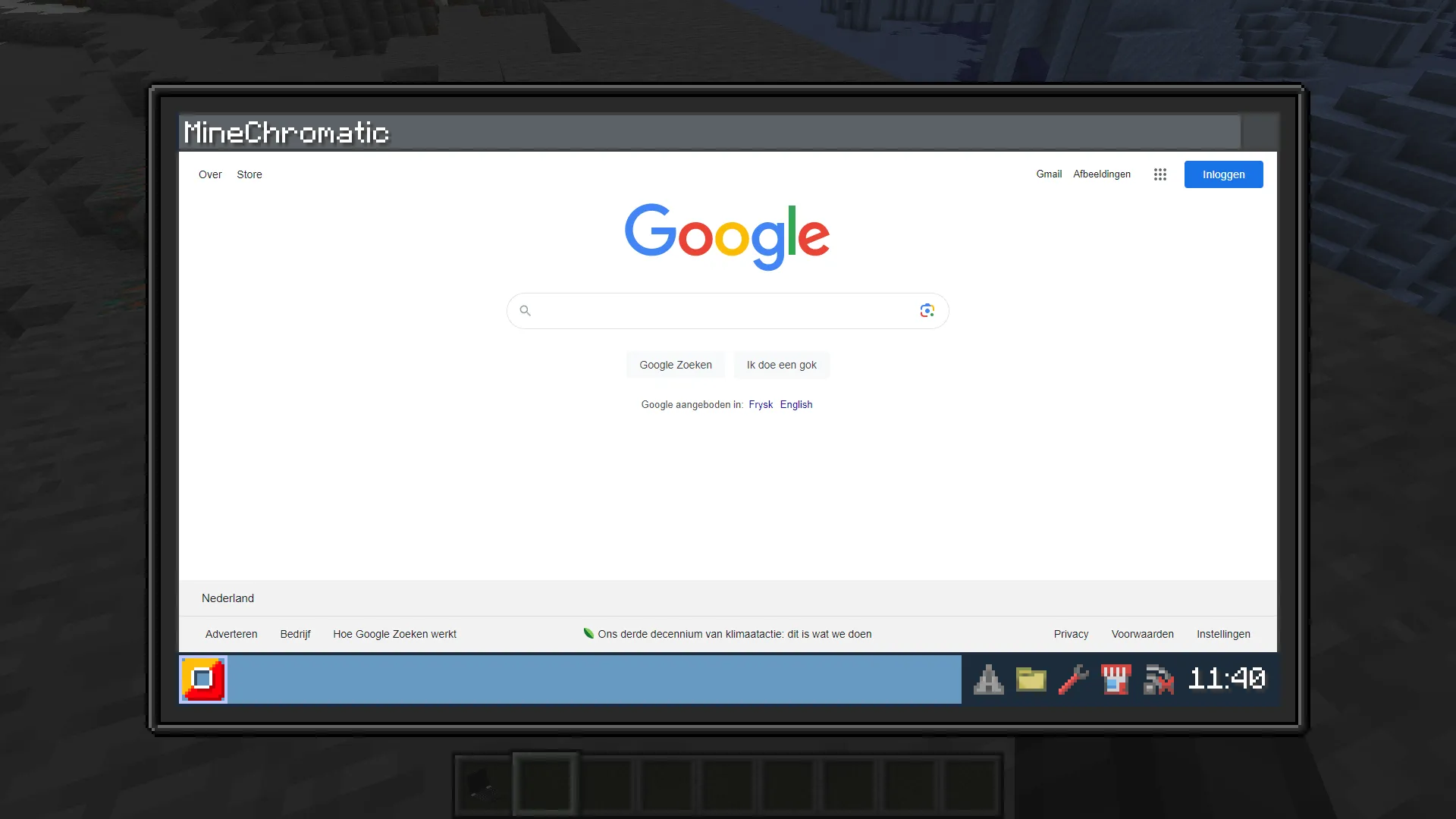Open the Over menu item
The width and height of the screenshot is (1456, 819).
tap(210, 174)
